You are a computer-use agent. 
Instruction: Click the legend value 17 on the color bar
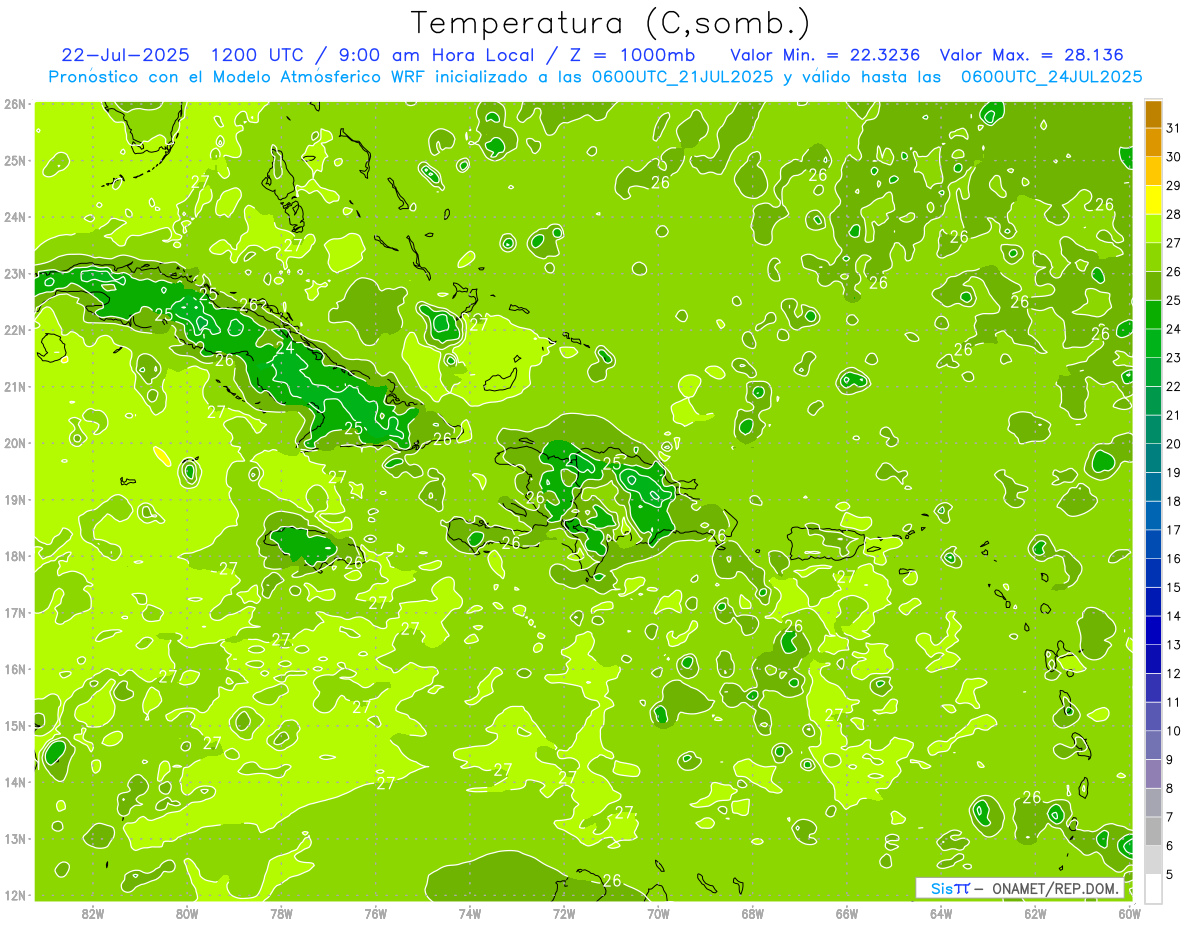1174,530
